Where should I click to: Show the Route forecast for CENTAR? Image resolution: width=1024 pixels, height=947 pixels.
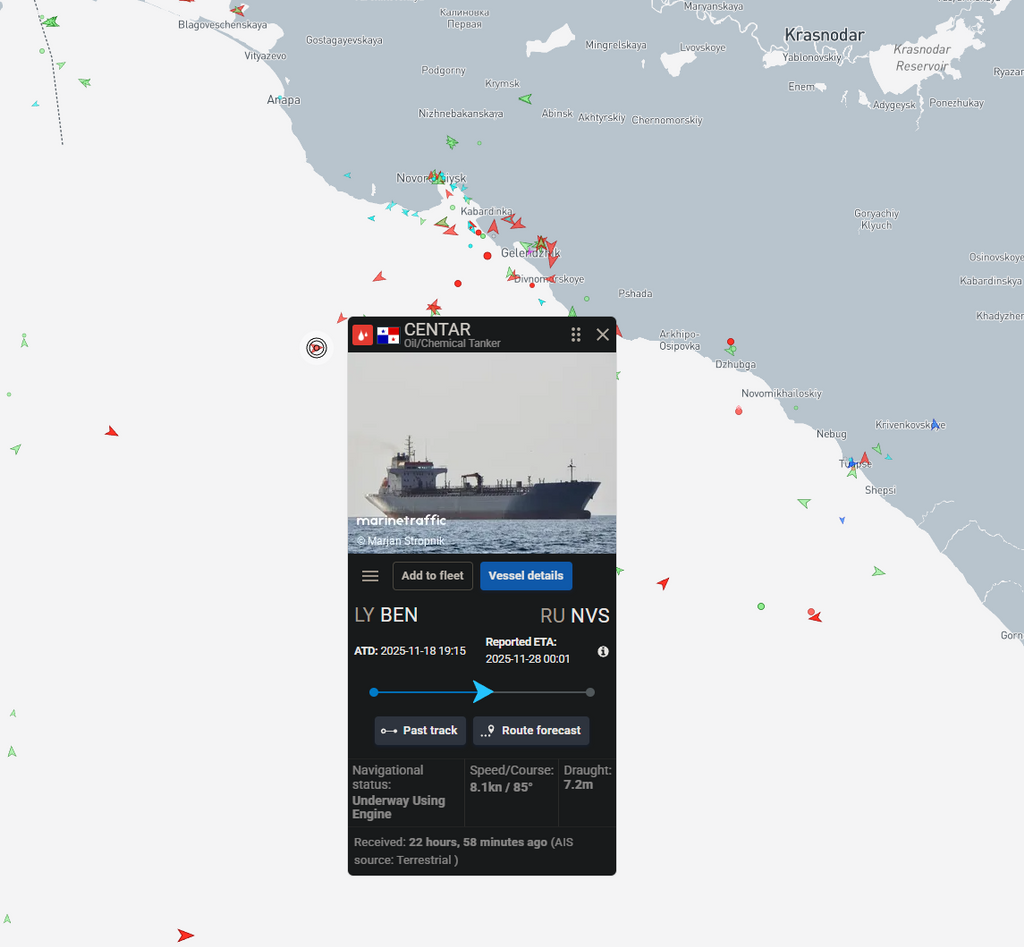click(531, 730)
